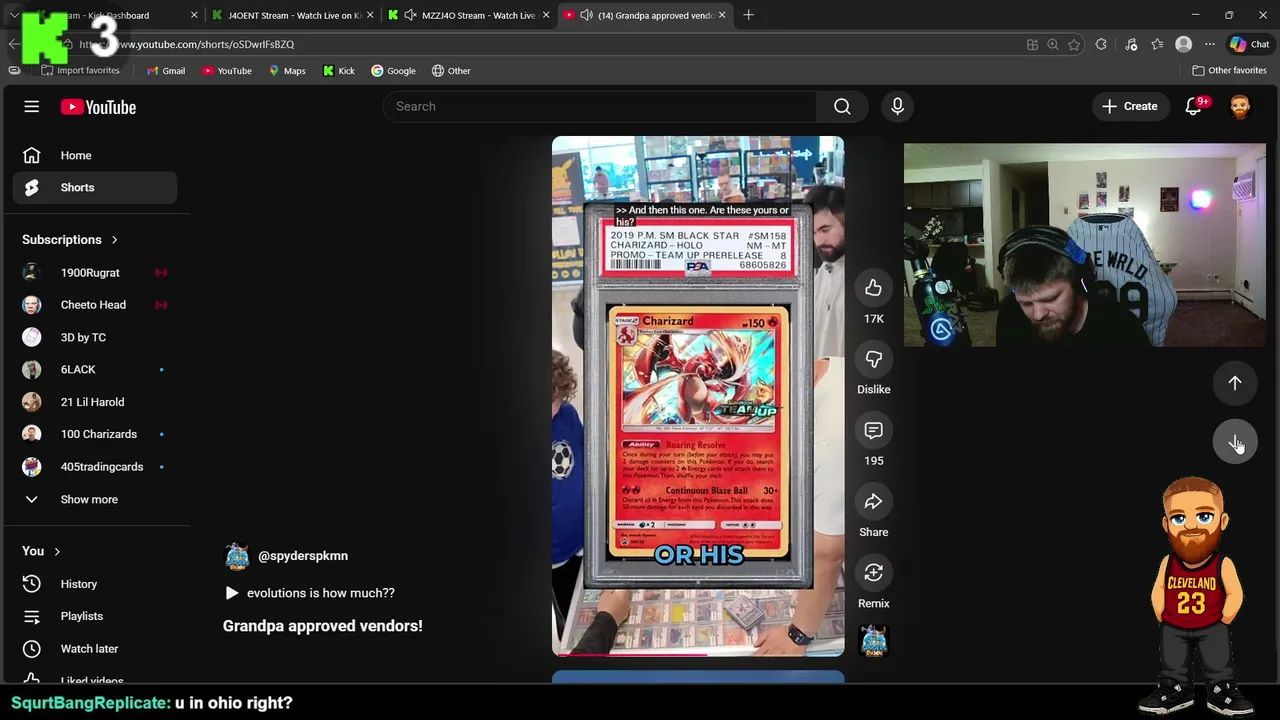Unmute the MZZJ4O Stream tab audio icon
The width and height of the screenshot is (1280, 720).
[410, 15]
